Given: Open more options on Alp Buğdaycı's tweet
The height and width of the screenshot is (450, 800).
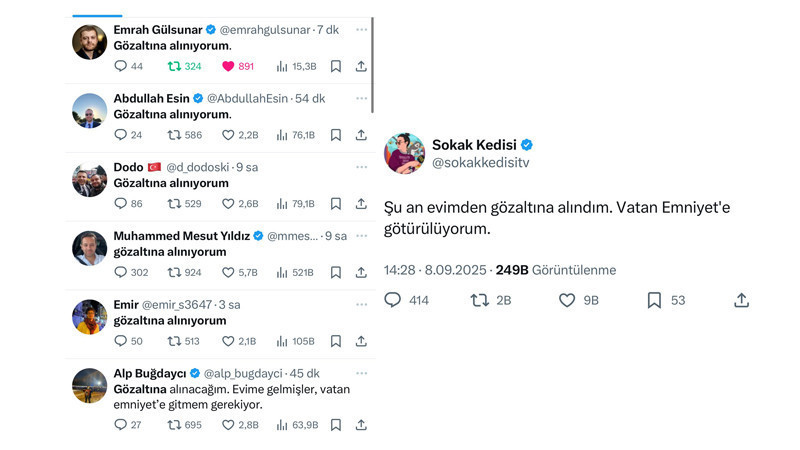Looking at the screenshot, I should click(362, 373).
